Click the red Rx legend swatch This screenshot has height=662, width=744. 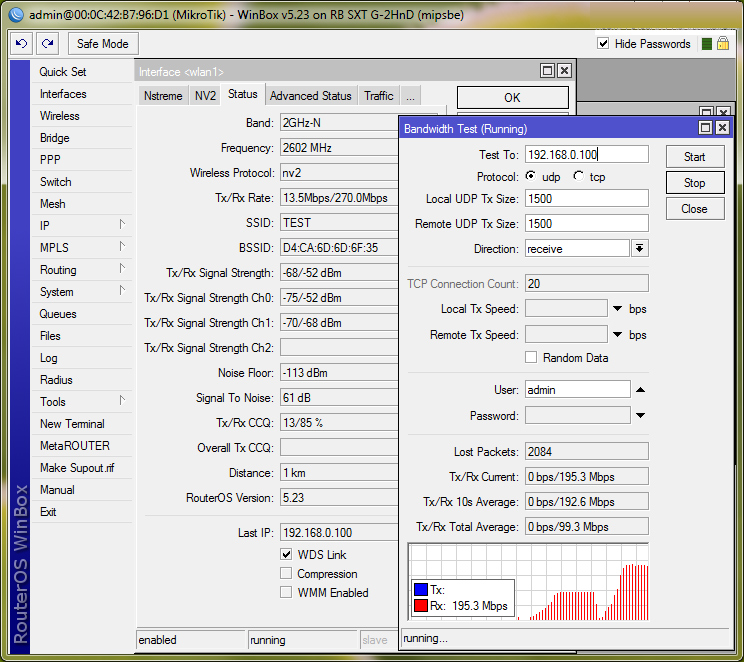pyautogui.click(x=421, y=606)
